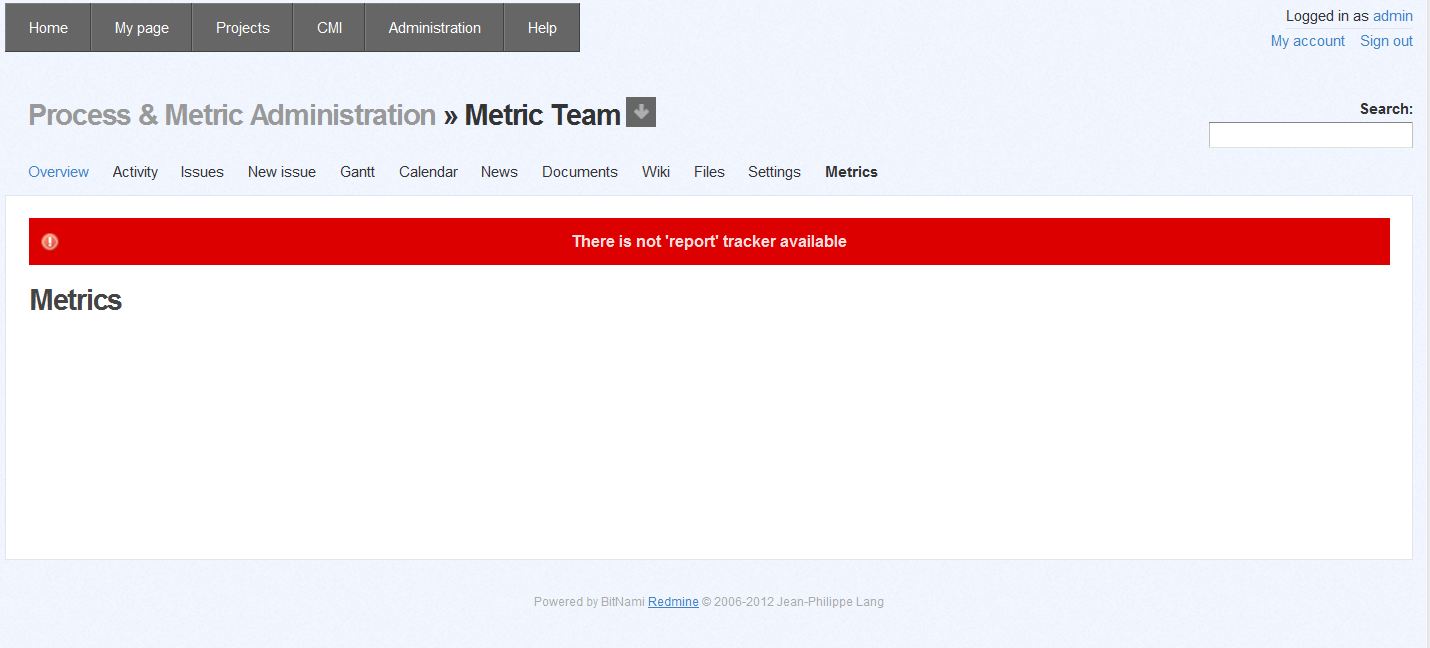Viewport: 1430px width, 648px height.
Task: Open the Issues tab
Action: coord(202,172)
